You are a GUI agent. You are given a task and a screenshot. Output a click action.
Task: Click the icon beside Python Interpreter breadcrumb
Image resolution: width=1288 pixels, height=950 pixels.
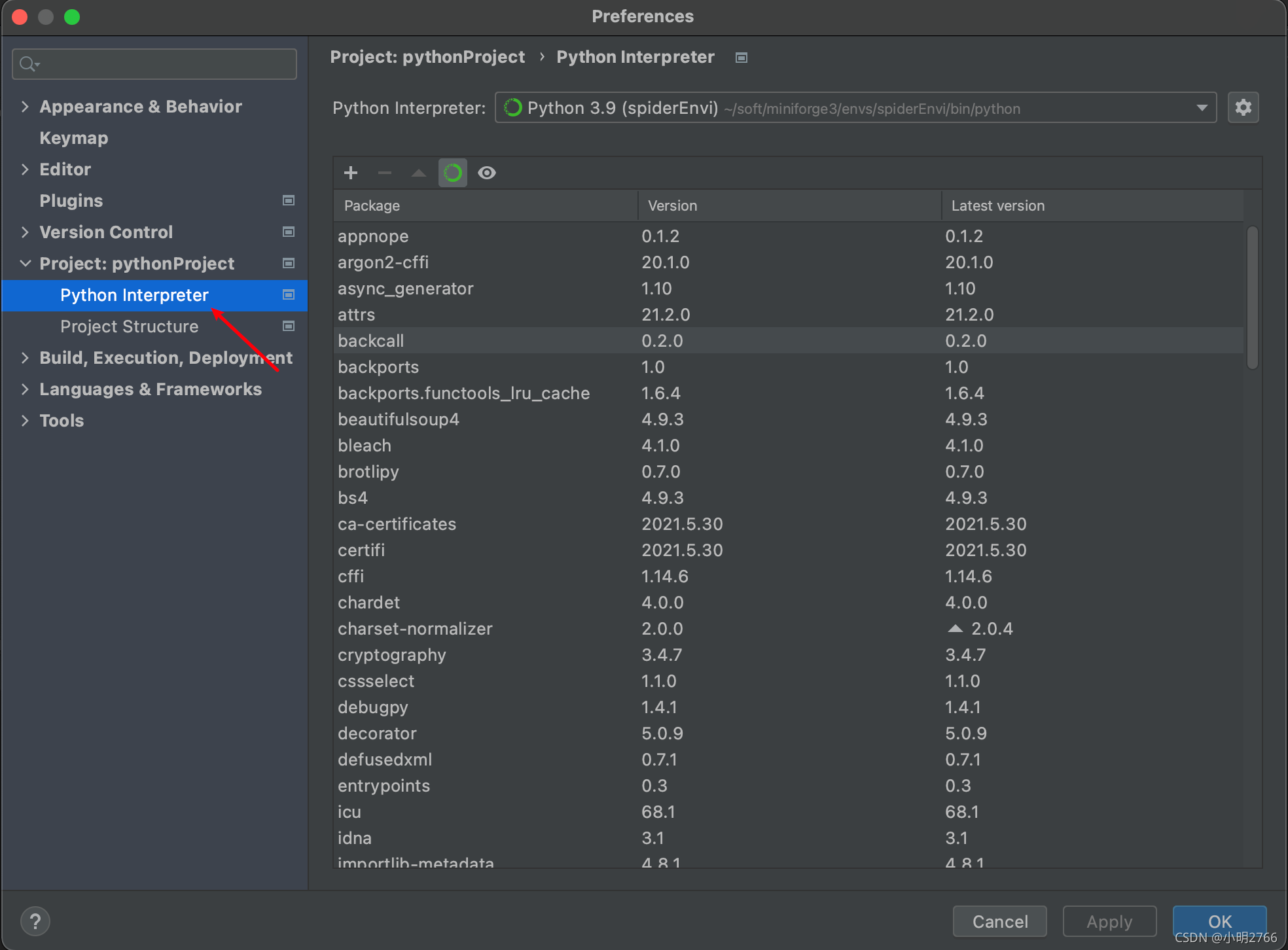[742, 58]
